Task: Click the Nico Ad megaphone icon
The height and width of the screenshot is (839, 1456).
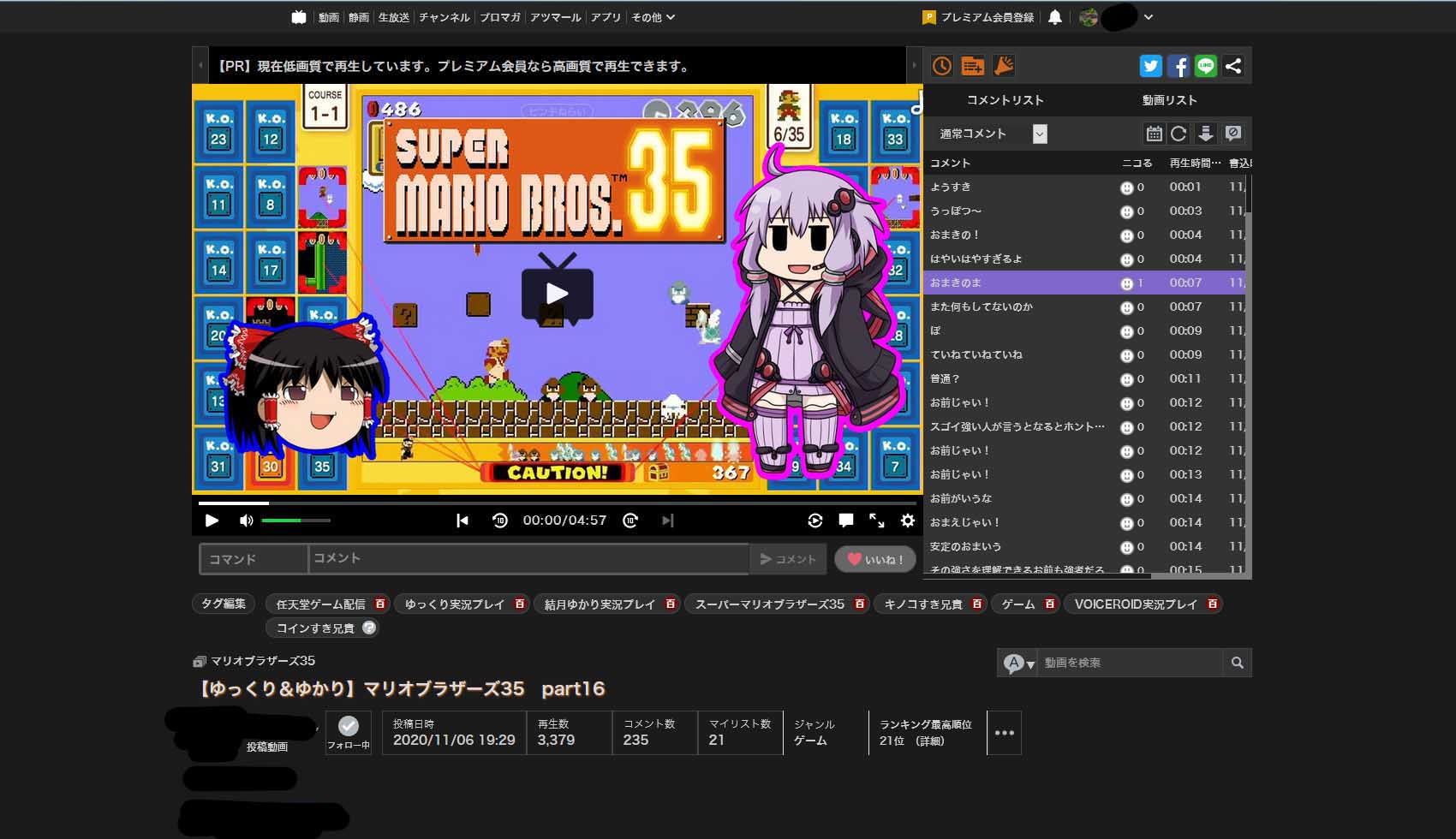Action: tap(1004, 66)
